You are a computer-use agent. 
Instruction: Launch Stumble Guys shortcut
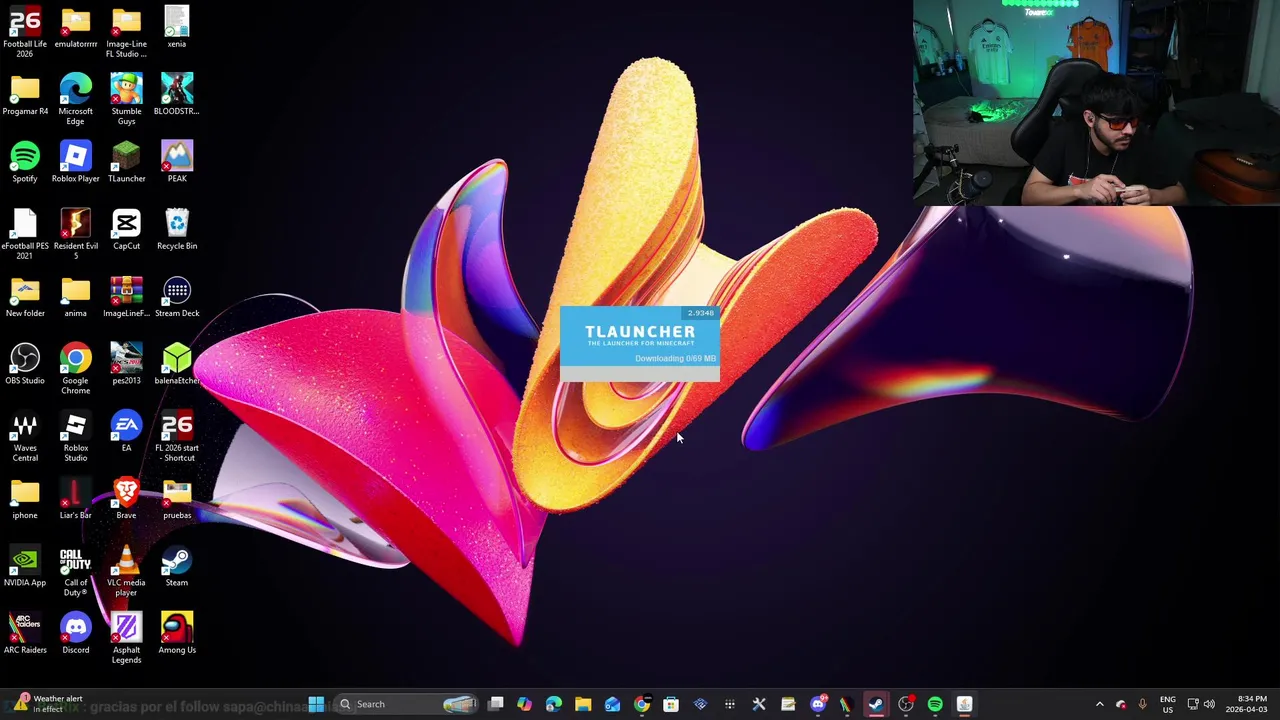(x=126, y=100)
